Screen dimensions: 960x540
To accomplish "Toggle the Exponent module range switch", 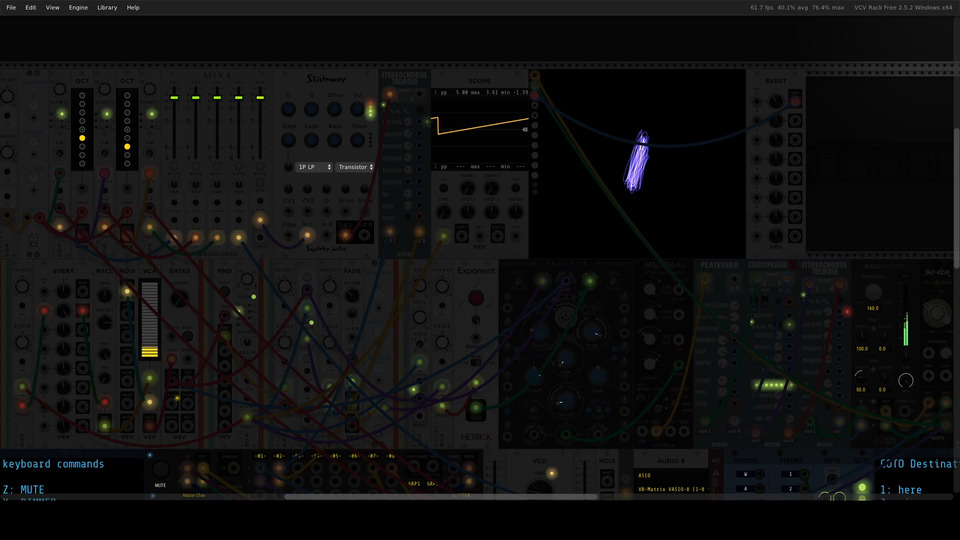I will (x=476, y=361).
